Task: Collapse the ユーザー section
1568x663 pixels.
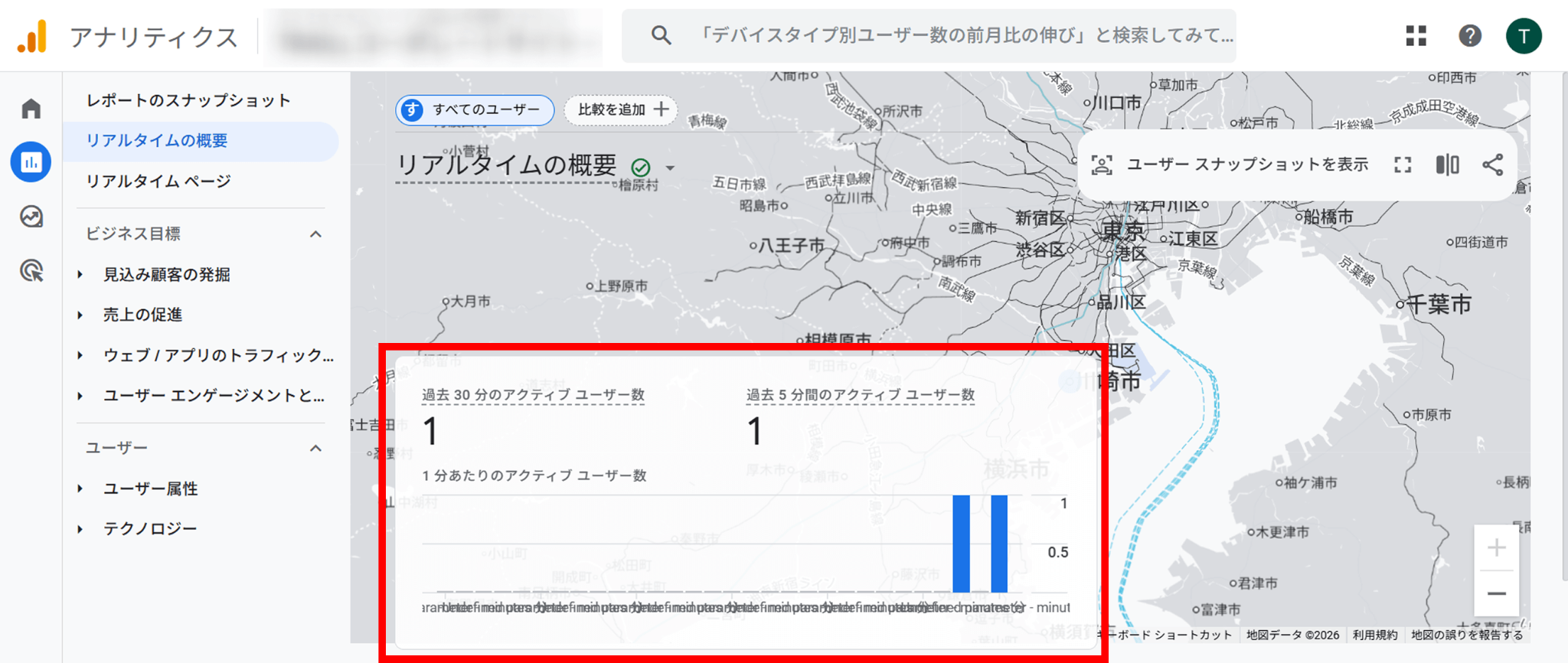Action: click(315, 449)
